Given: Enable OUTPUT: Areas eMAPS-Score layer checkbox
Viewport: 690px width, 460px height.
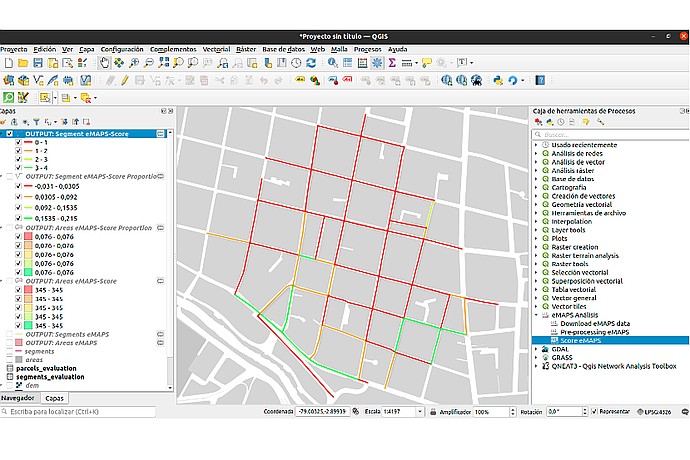Looking at the screenshot, I should tap(9, 281).
